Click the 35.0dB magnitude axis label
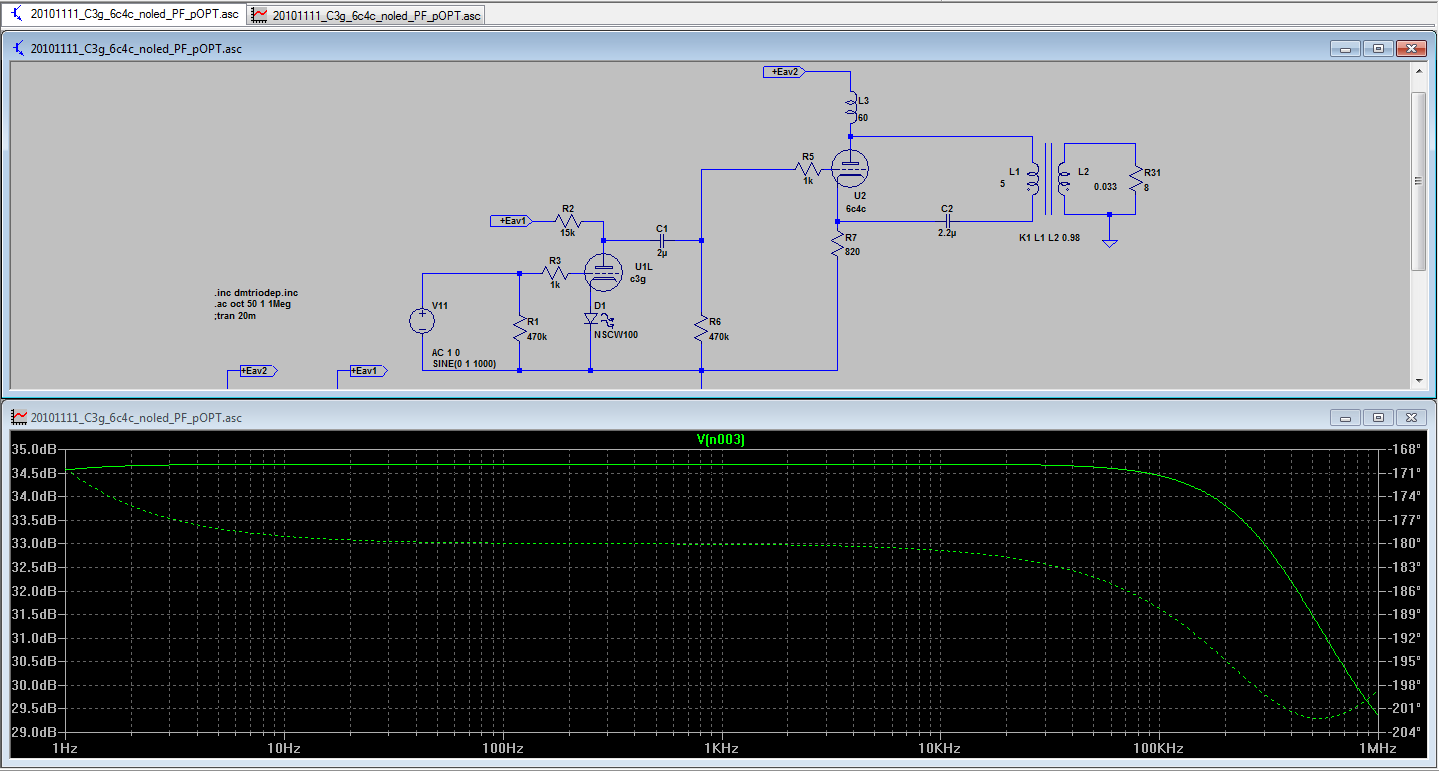 coord(33,449)
